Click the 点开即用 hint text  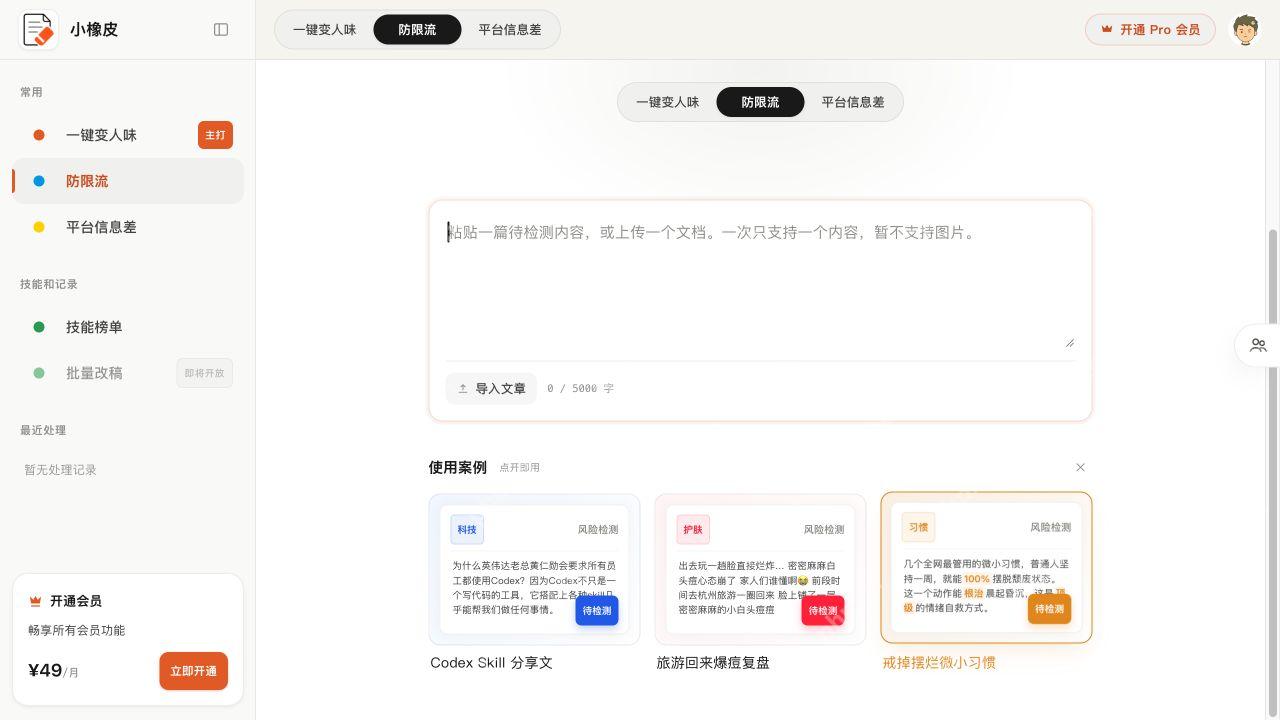click(x=520, y=467)
